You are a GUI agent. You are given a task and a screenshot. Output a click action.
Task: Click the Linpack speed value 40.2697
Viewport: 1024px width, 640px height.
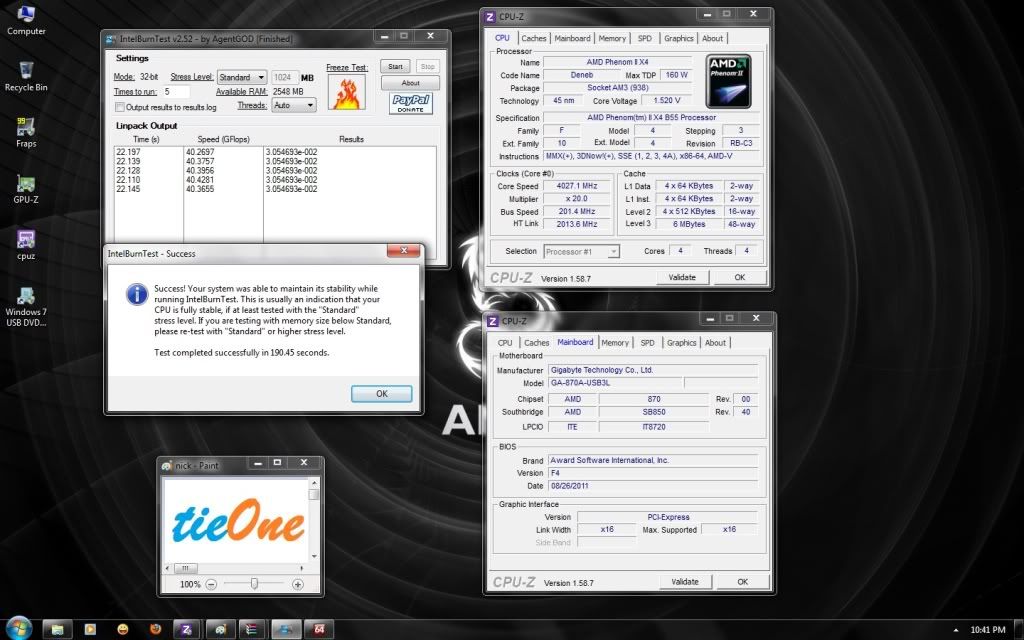pyautogui.click(x=200, y=152)
